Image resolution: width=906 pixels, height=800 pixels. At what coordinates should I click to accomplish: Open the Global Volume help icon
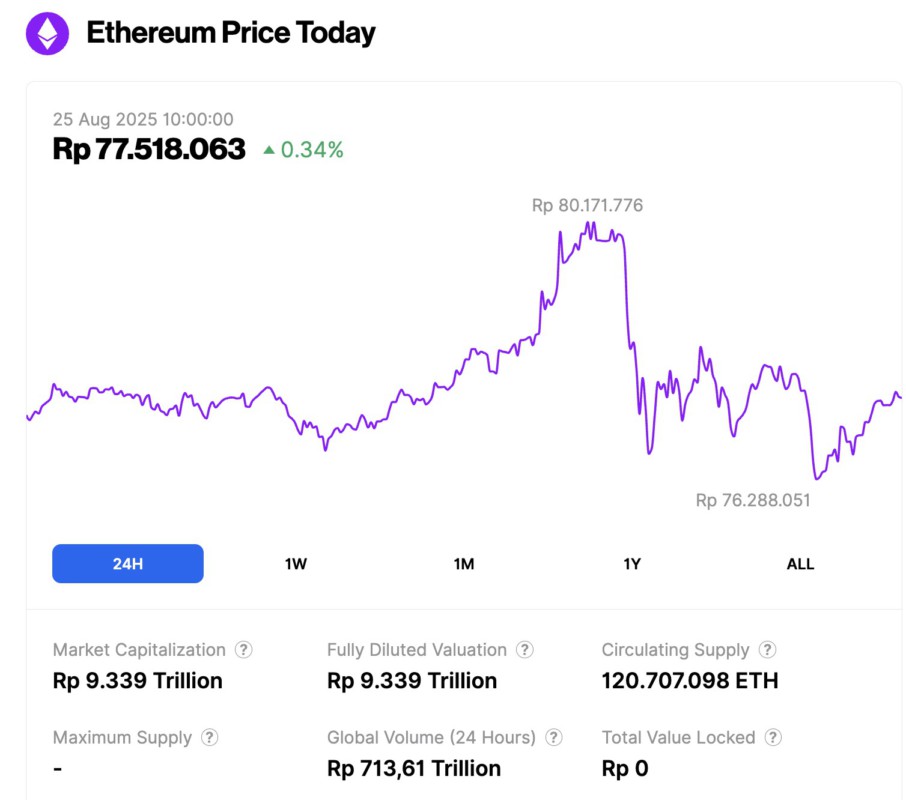(556, 738)
